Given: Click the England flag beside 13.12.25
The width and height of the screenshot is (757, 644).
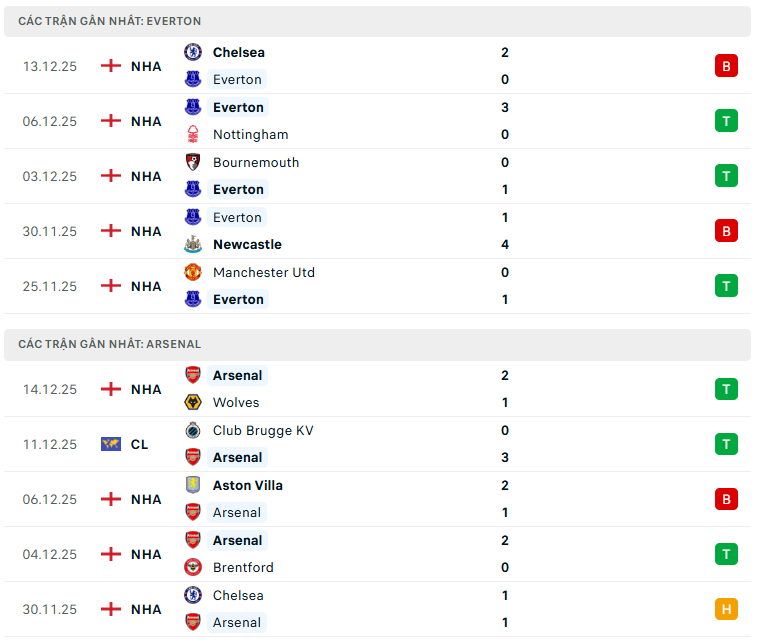Looking at the screenshot, I should tap(111, 66).
